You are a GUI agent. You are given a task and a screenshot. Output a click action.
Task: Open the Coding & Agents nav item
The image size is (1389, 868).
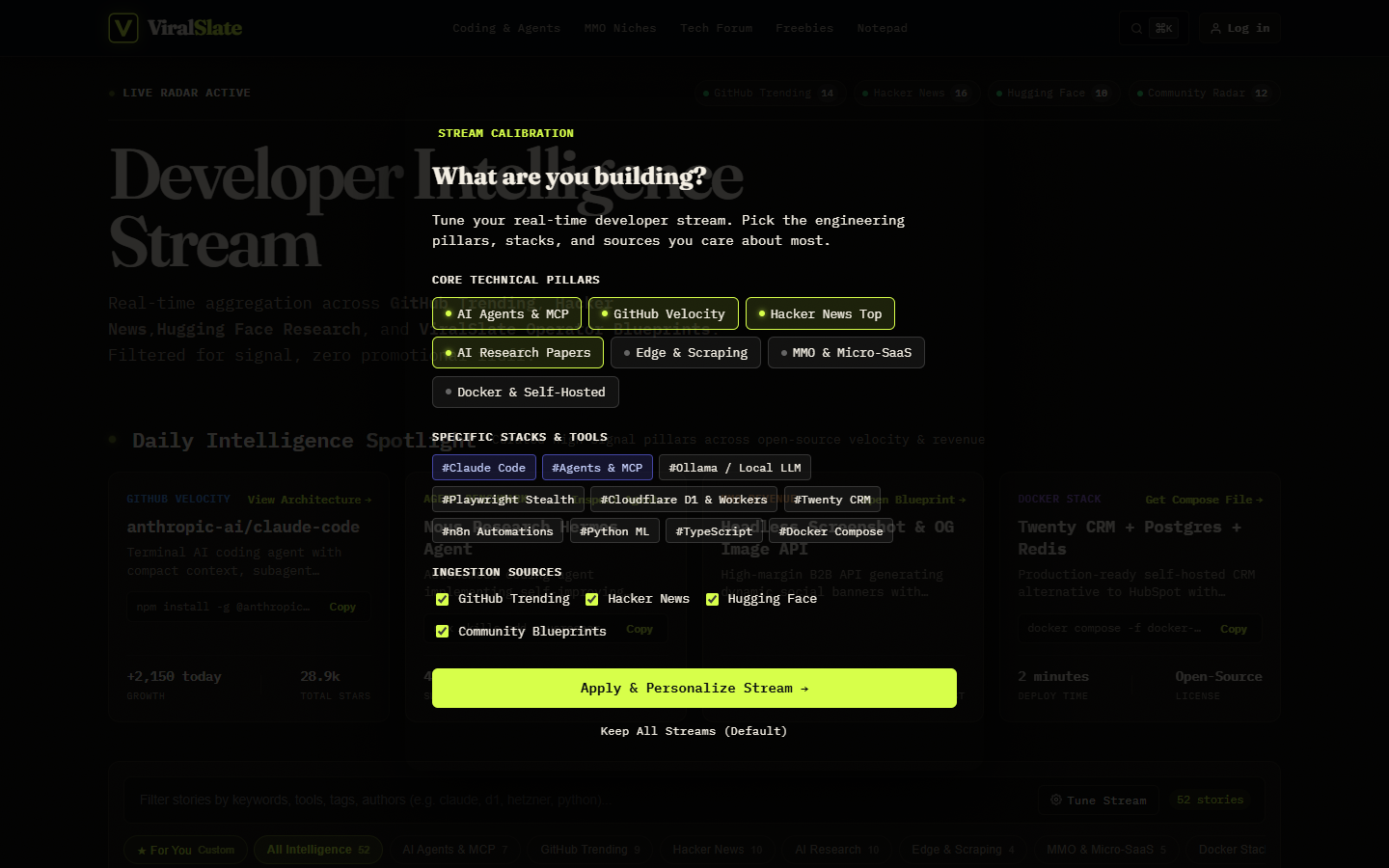point(506,28)
